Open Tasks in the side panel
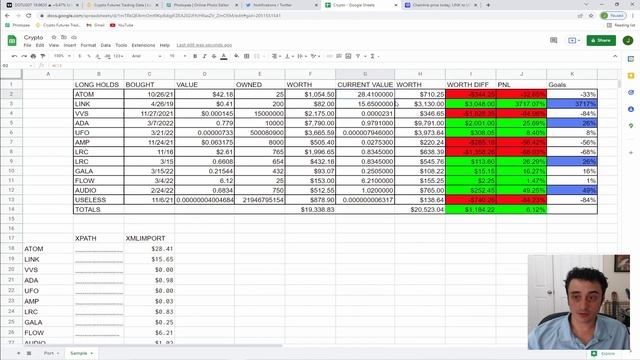640x360 pixels. coord(631,92)
